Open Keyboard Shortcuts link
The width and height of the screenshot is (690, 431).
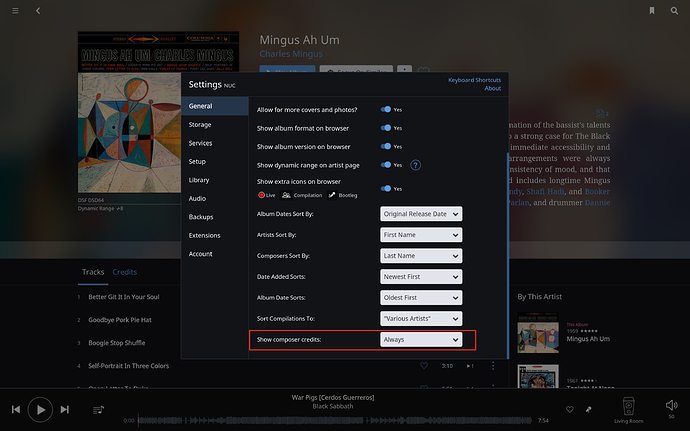[474, 80]
